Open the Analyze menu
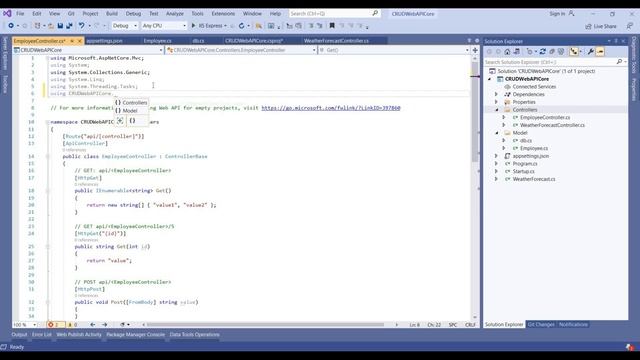The width and height of the screenshot is (640, 360). [175, 13]
